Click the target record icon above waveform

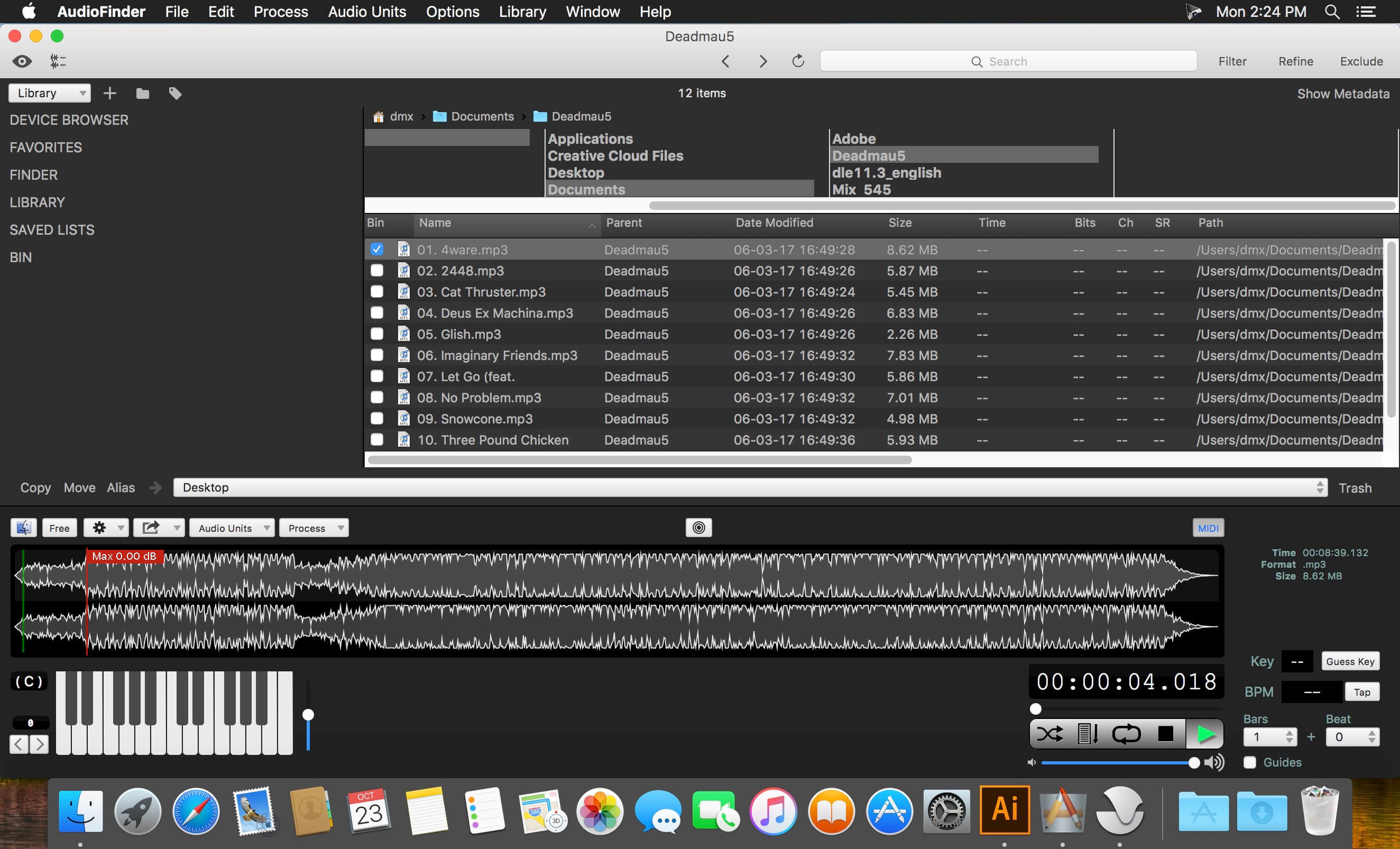(698, 528)
